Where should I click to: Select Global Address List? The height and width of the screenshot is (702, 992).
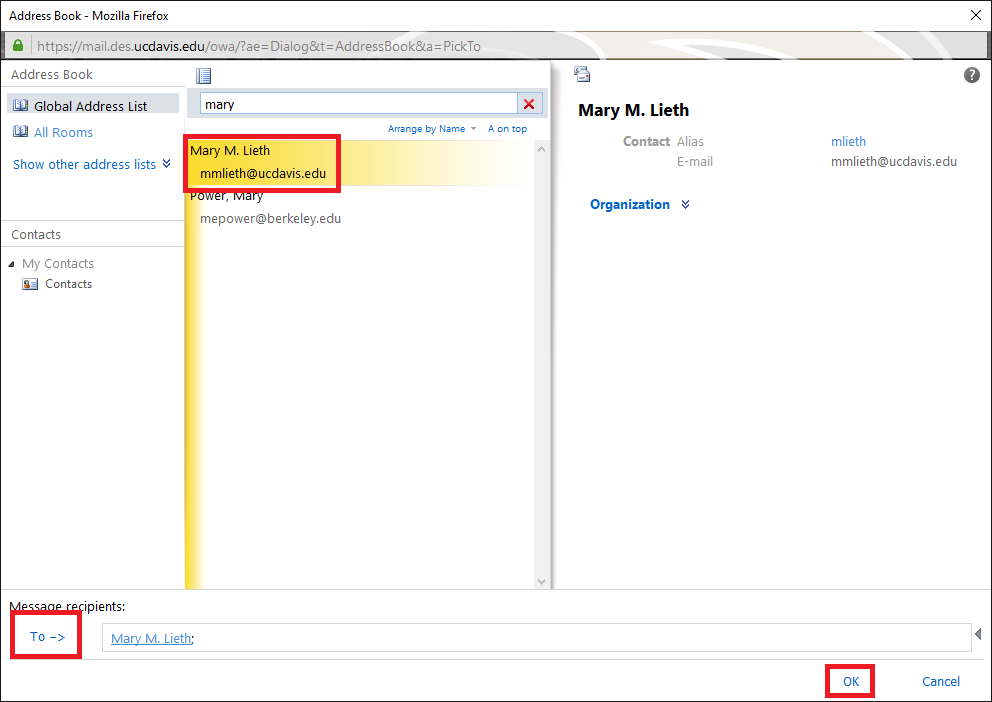pyautogui.click(x=93, y=106)
